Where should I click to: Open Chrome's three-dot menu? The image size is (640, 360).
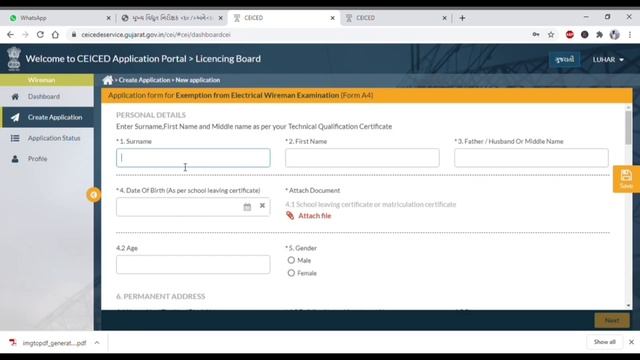(x=630, y=35)
